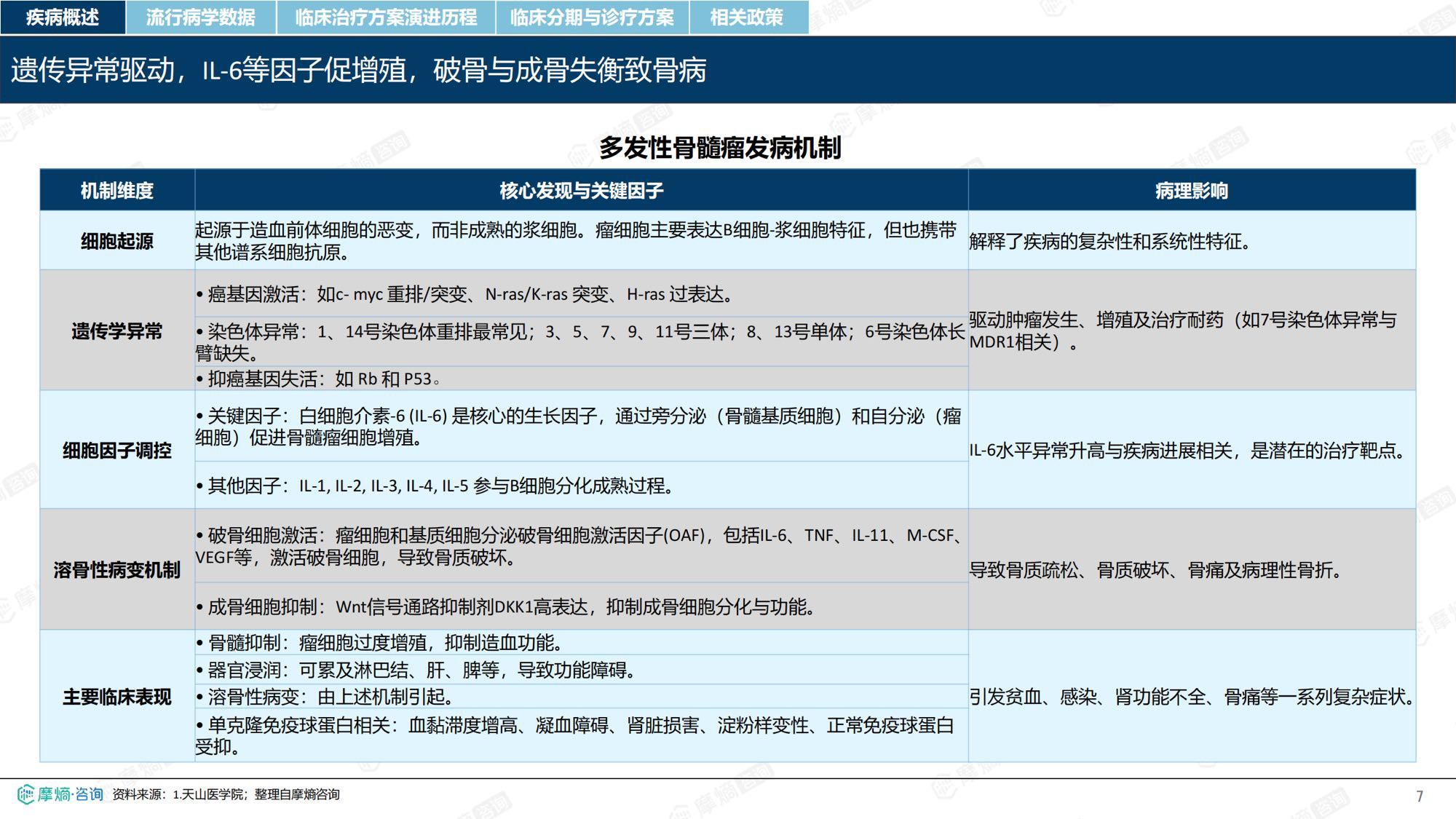Open the 疾病概述 tab
Screen dimensions: 1456x819
(63, 17)
